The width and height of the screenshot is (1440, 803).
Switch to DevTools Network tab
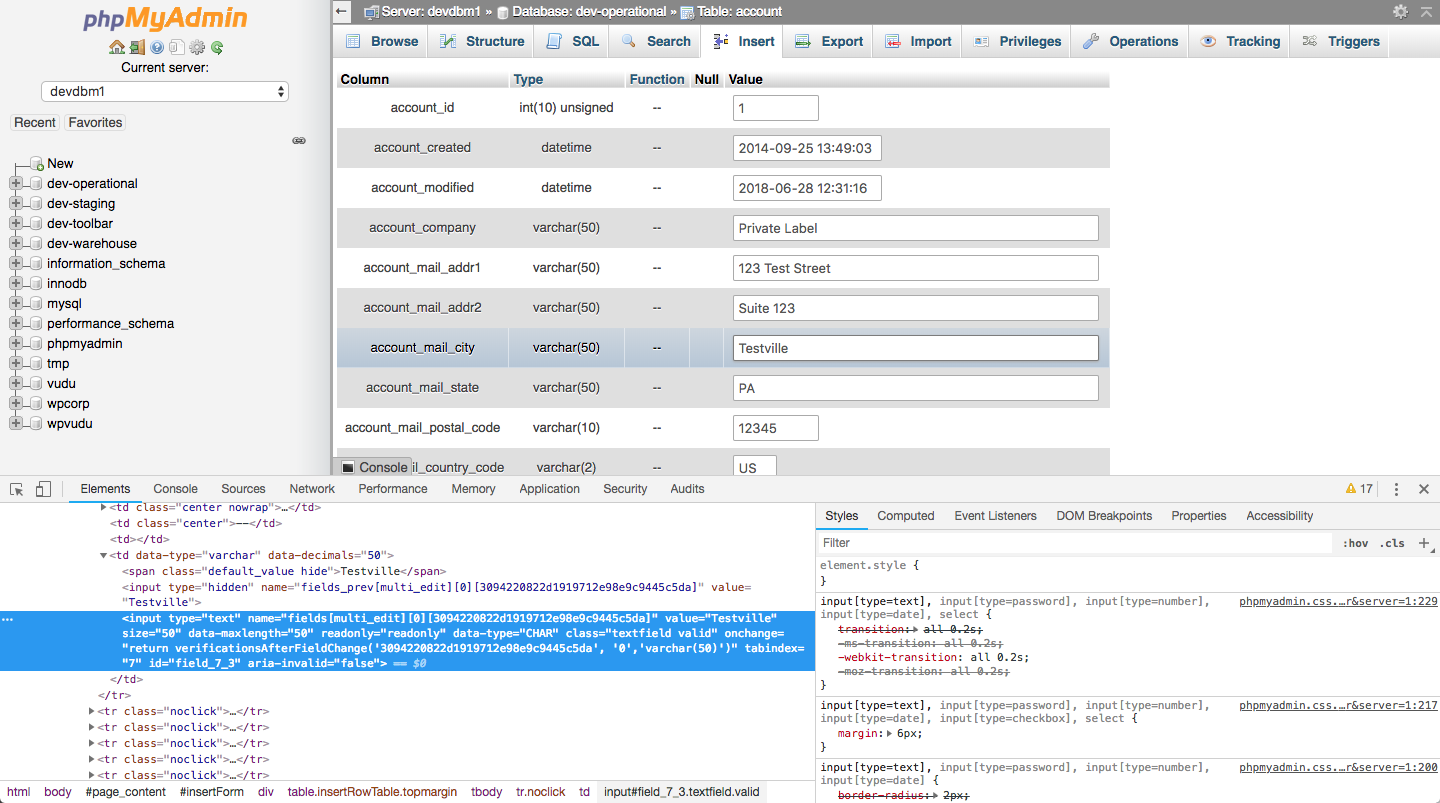point(312,489)
